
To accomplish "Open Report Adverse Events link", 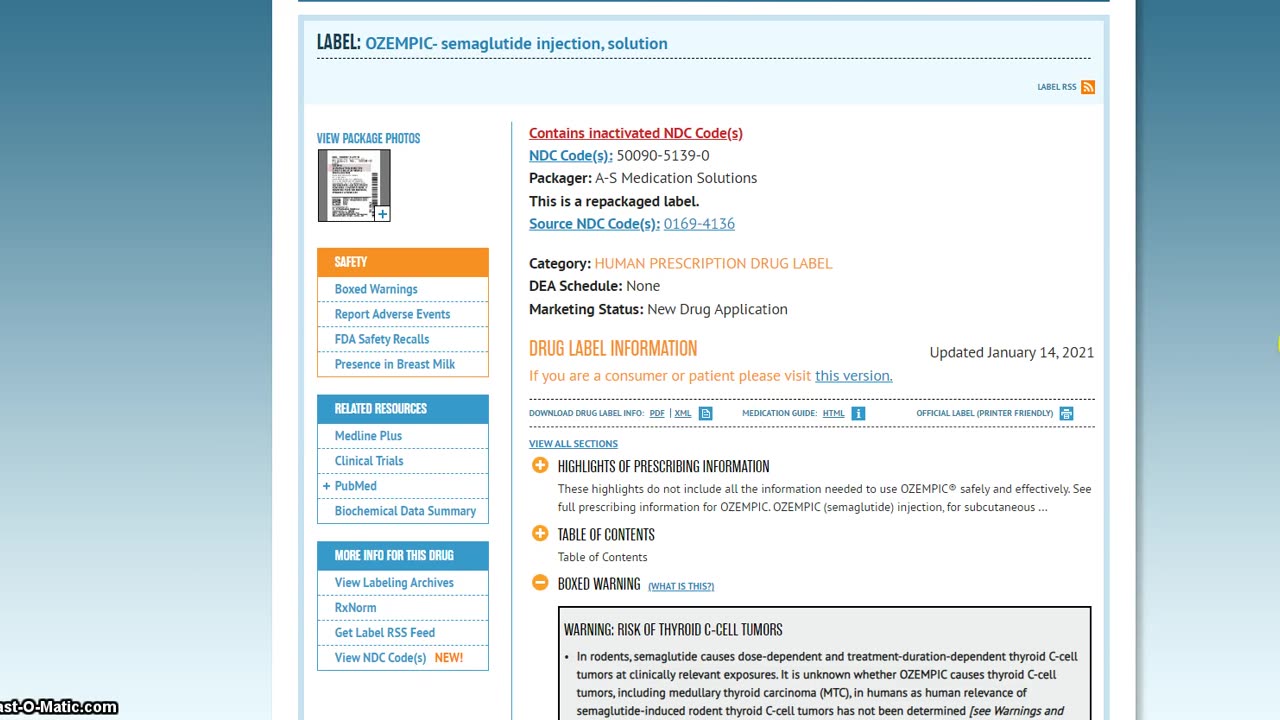I will pyautogui.click(x=392, y=314).
